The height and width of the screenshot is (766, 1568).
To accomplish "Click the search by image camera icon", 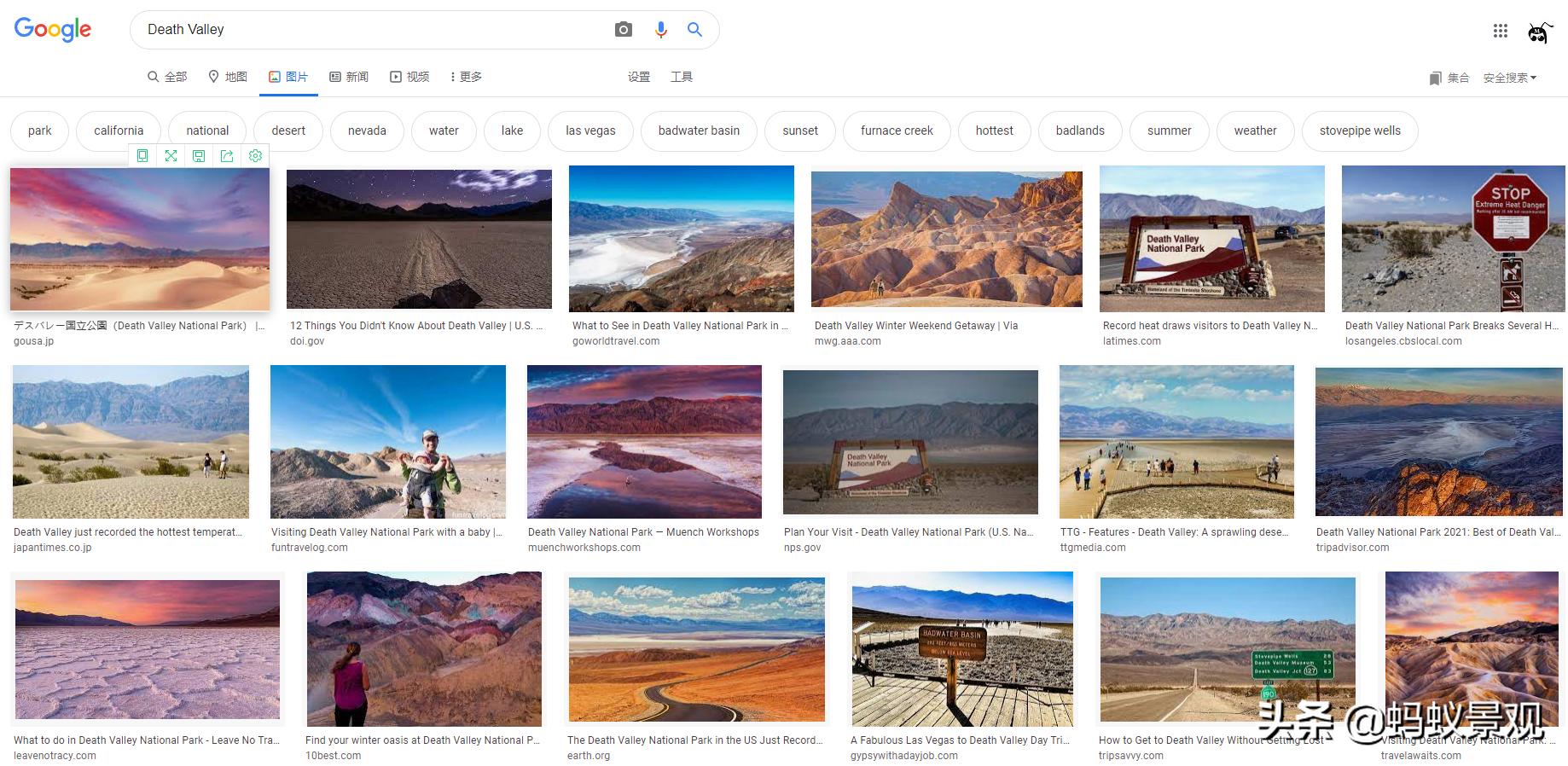I will point(624,30).
